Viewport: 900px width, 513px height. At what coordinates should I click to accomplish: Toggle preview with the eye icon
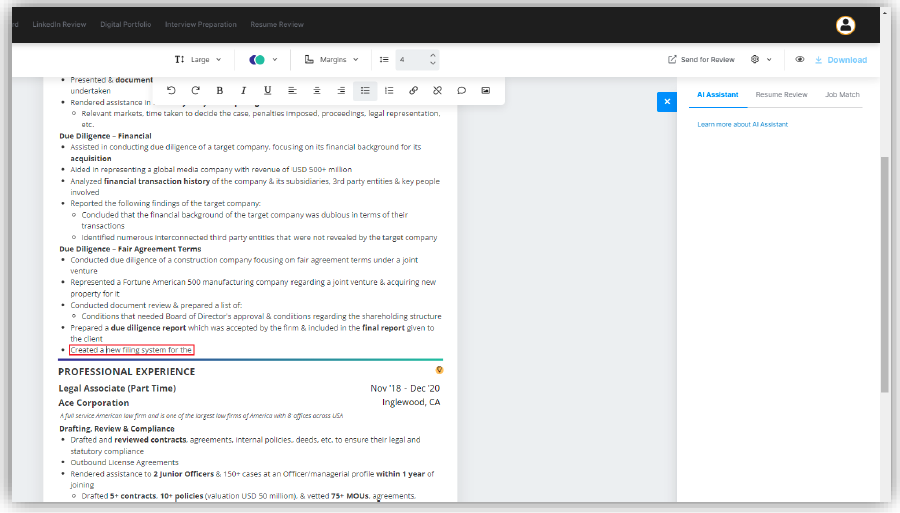click(x=799, y=60)
